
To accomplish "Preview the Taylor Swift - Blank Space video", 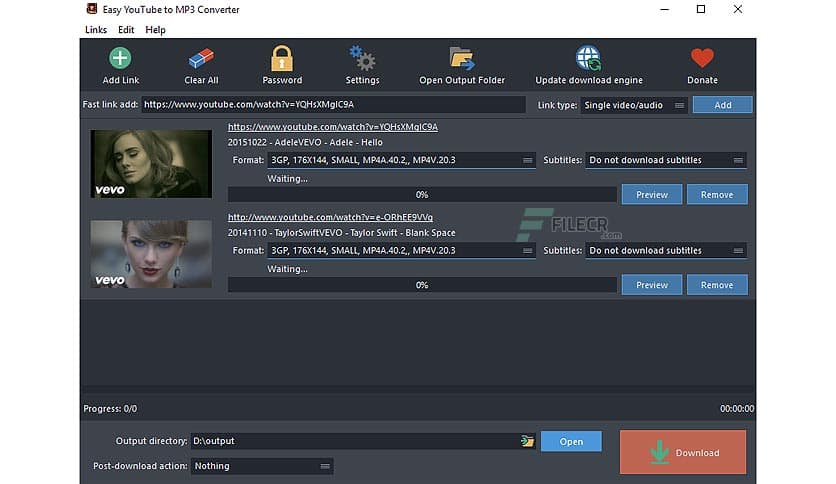I will 652,285.
